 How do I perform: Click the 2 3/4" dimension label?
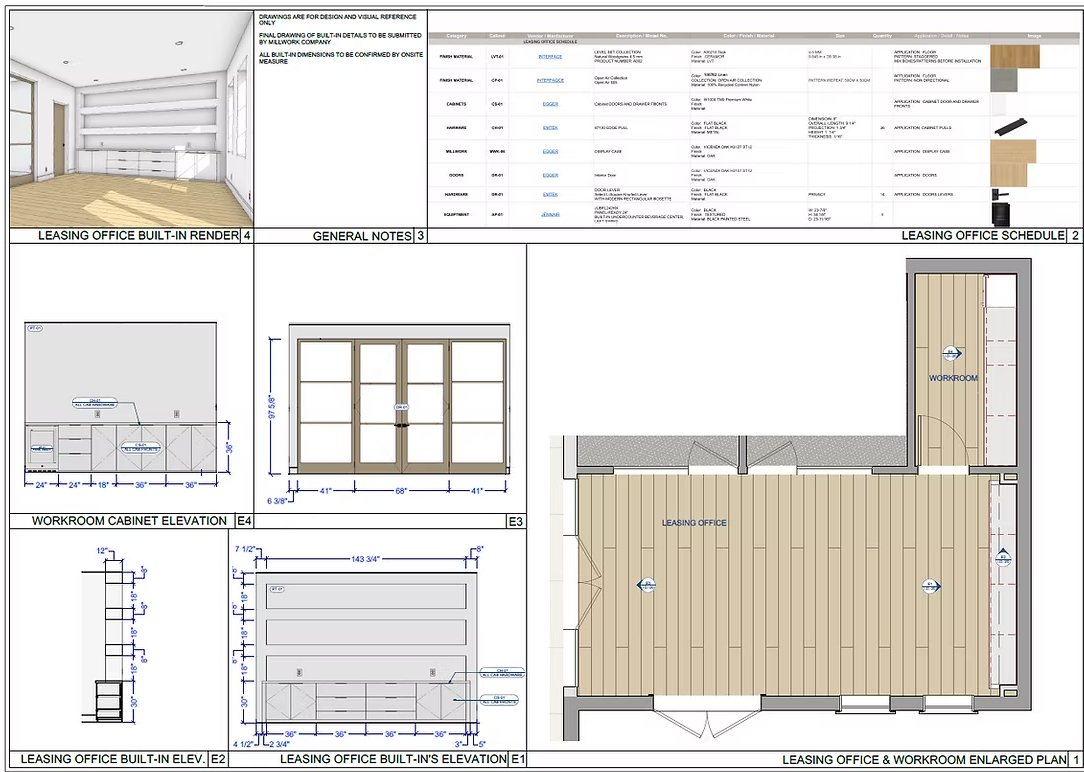(x=278, y=744)
